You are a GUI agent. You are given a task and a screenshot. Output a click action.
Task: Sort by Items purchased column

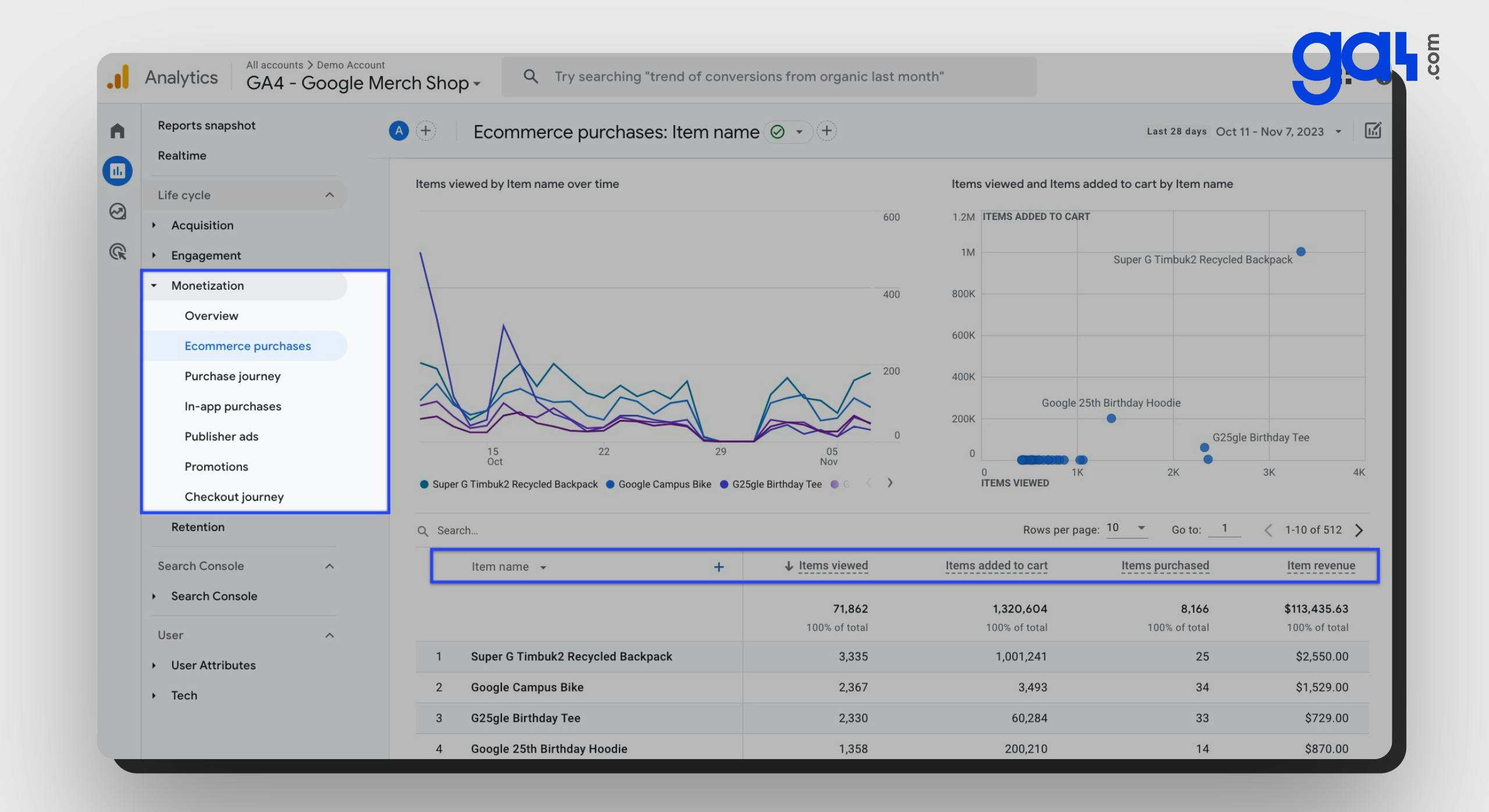(1165, 566)
